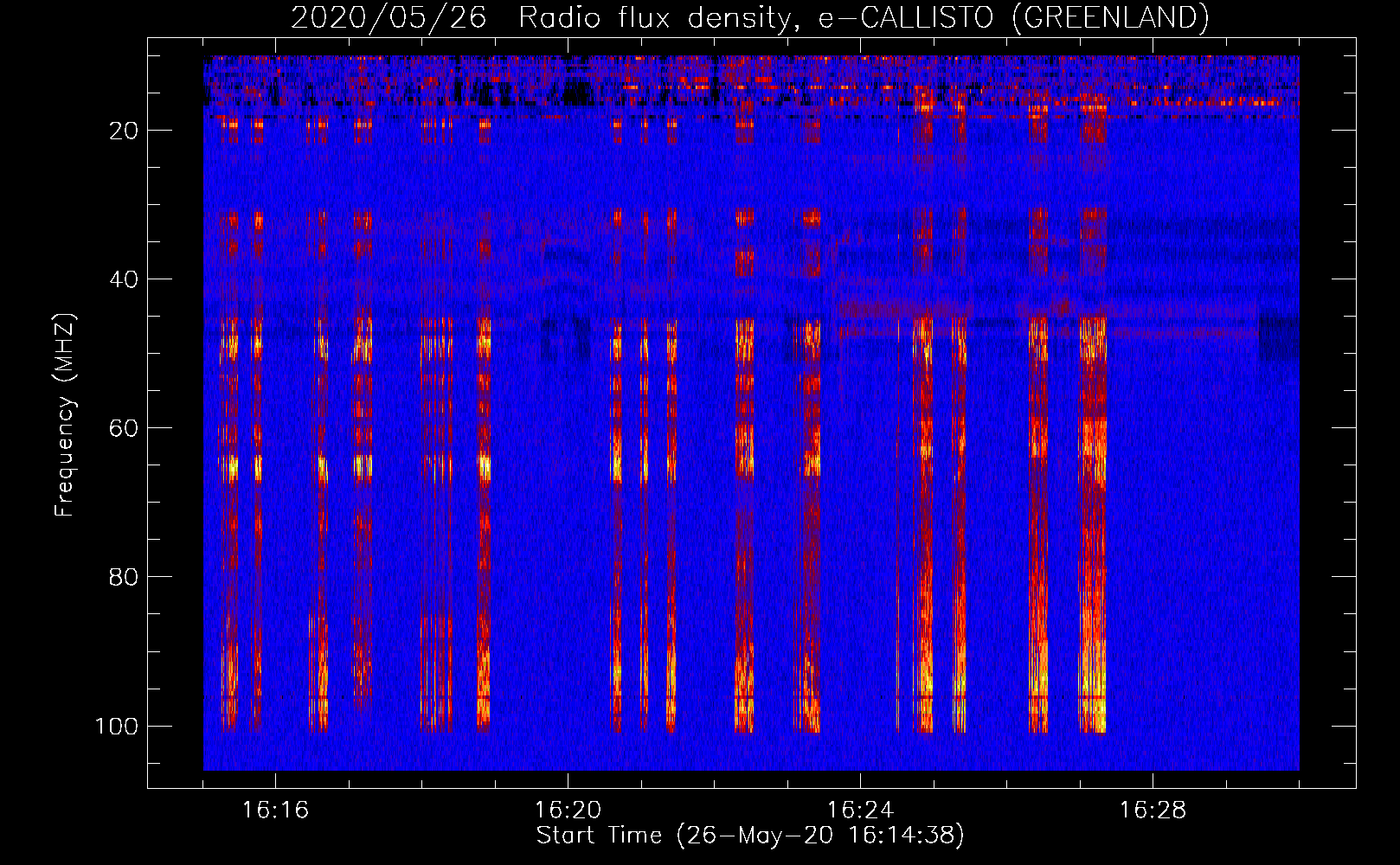
Task: Click the 60 frequency tick label
Action: (x=124, y=428)
